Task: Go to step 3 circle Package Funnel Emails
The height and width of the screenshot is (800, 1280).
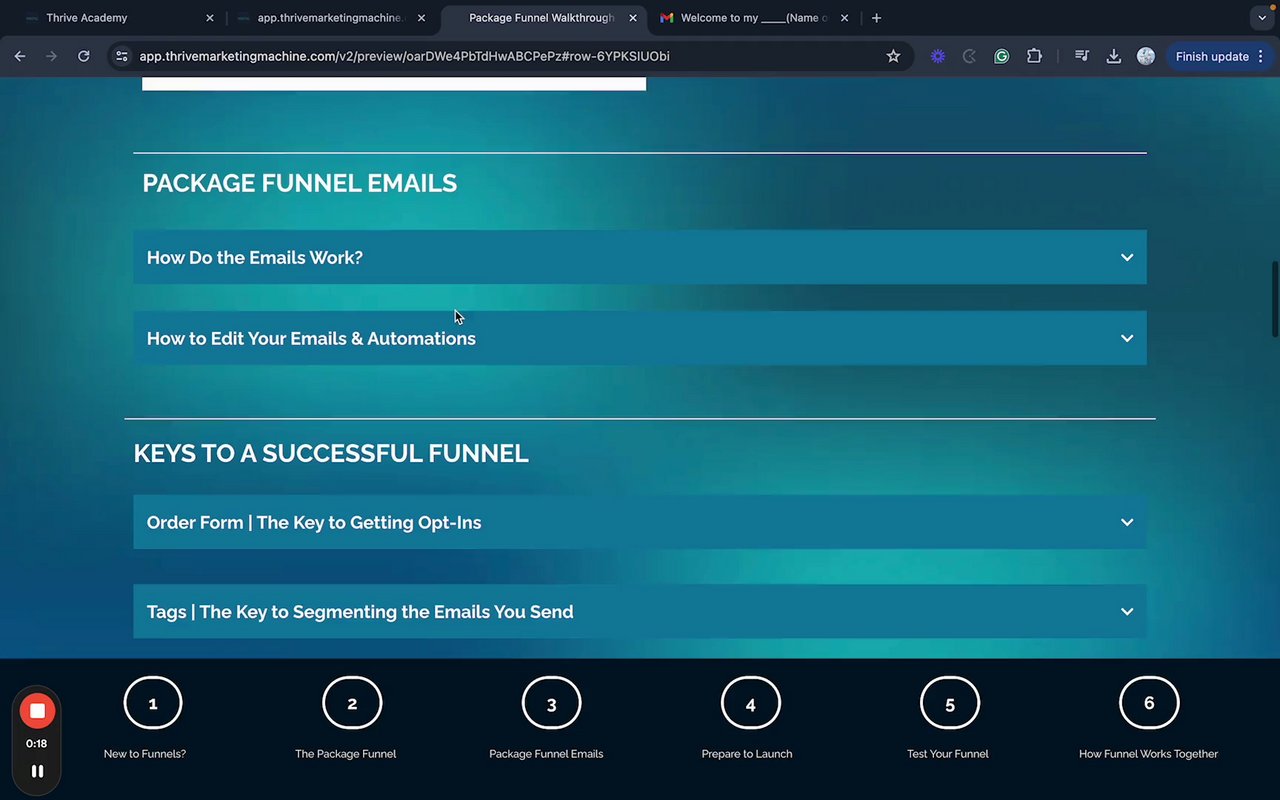Action: click(x=551, y=703)
